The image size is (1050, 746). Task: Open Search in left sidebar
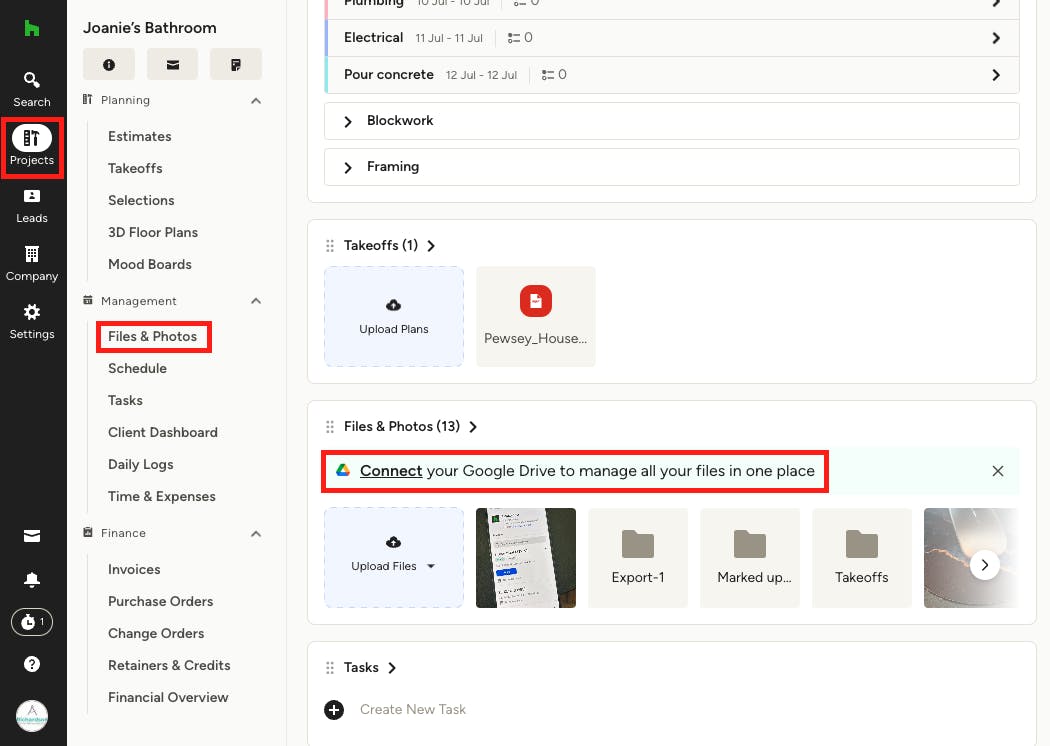pos(32,88)
